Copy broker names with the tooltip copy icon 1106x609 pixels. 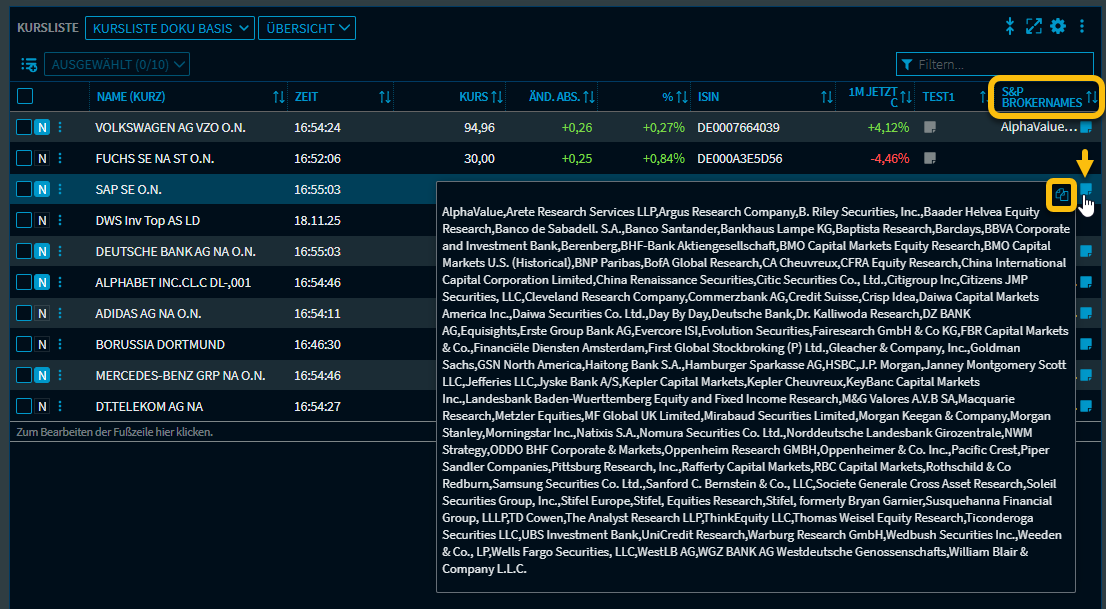1062,195
